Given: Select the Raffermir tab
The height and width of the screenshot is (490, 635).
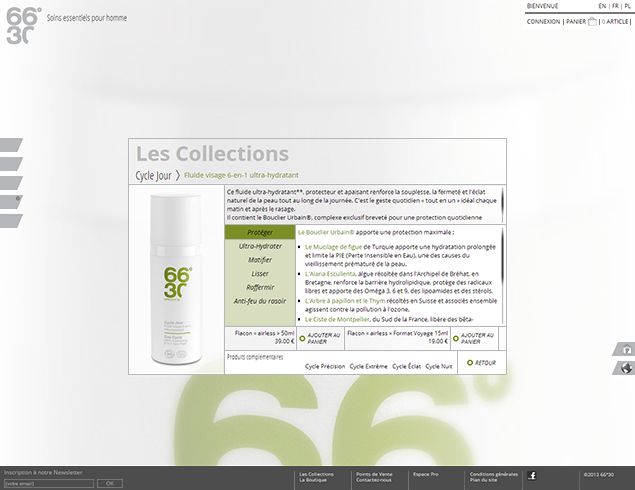Looking at the screenshot, I should [260, 288].
